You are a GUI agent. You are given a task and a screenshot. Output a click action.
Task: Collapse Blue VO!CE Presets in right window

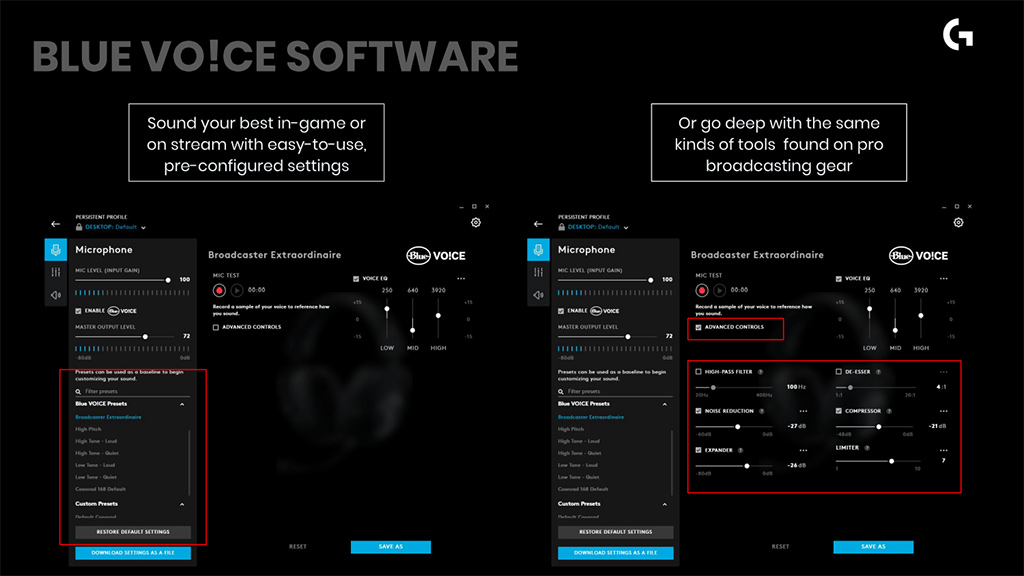click(665, 404)
